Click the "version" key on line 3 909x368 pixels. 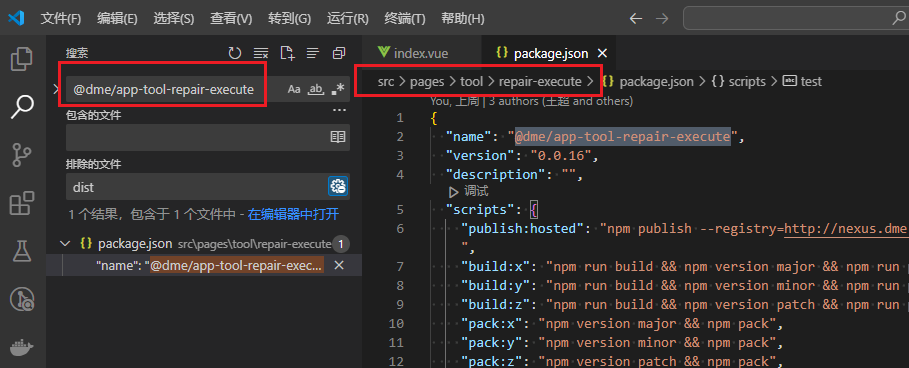pos(484,155)
